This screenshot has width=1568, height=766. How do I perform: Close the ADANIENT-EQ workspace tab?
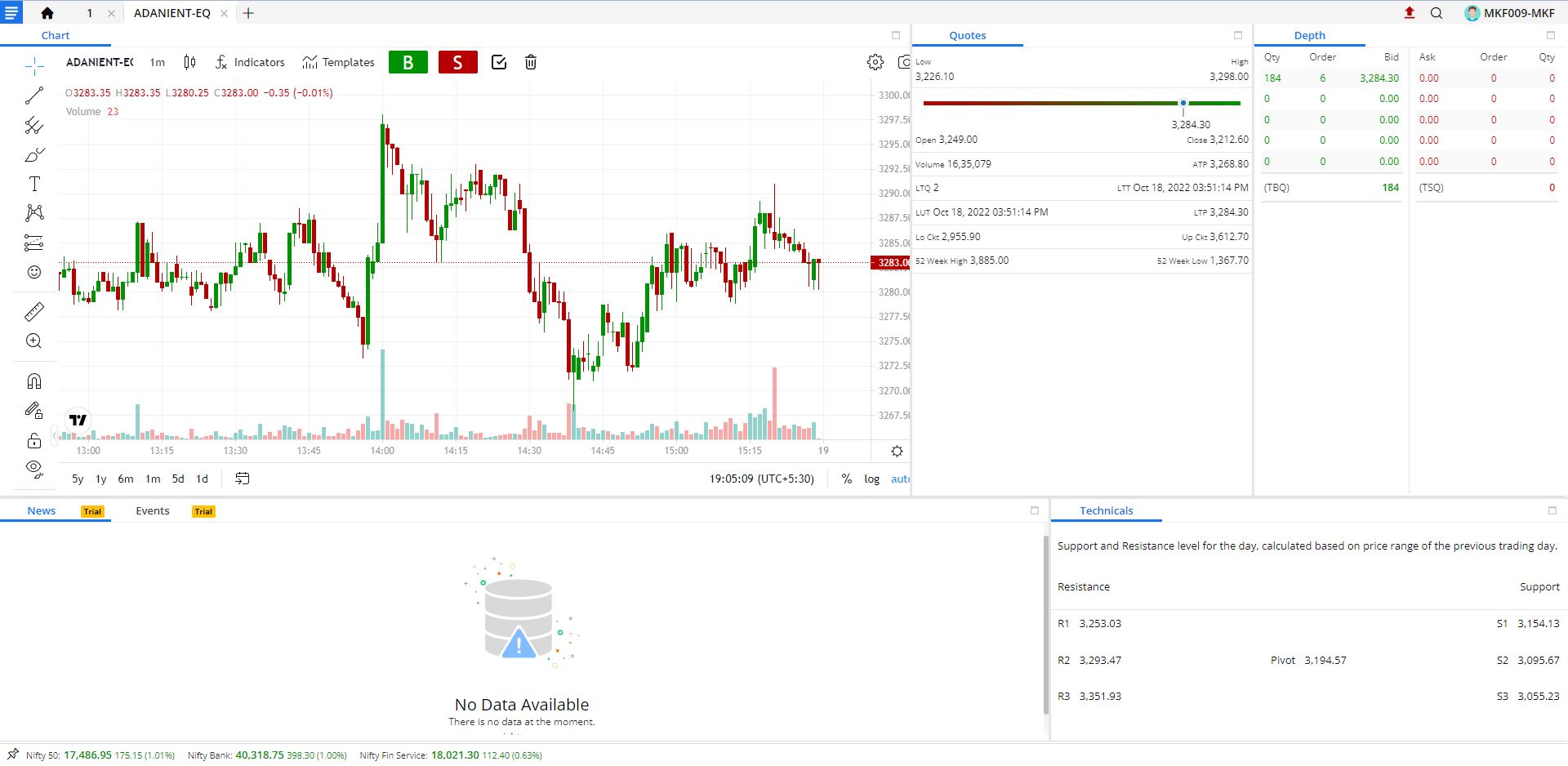click(224, 13)
